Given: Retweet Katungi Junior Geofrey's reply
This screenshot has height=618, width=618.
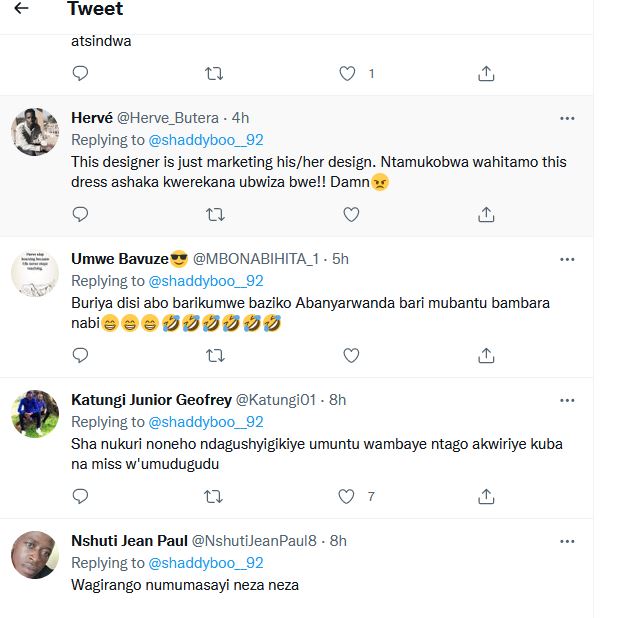Looking at the screenshot, I should (214, 496).
